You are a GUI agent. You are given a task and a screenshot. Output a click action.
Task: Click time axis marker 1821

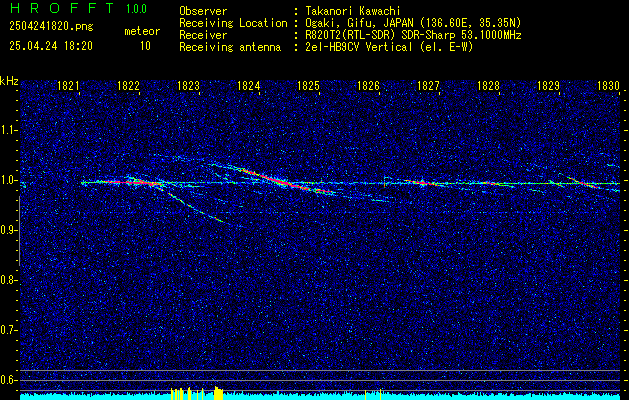[x=68, y=85]
